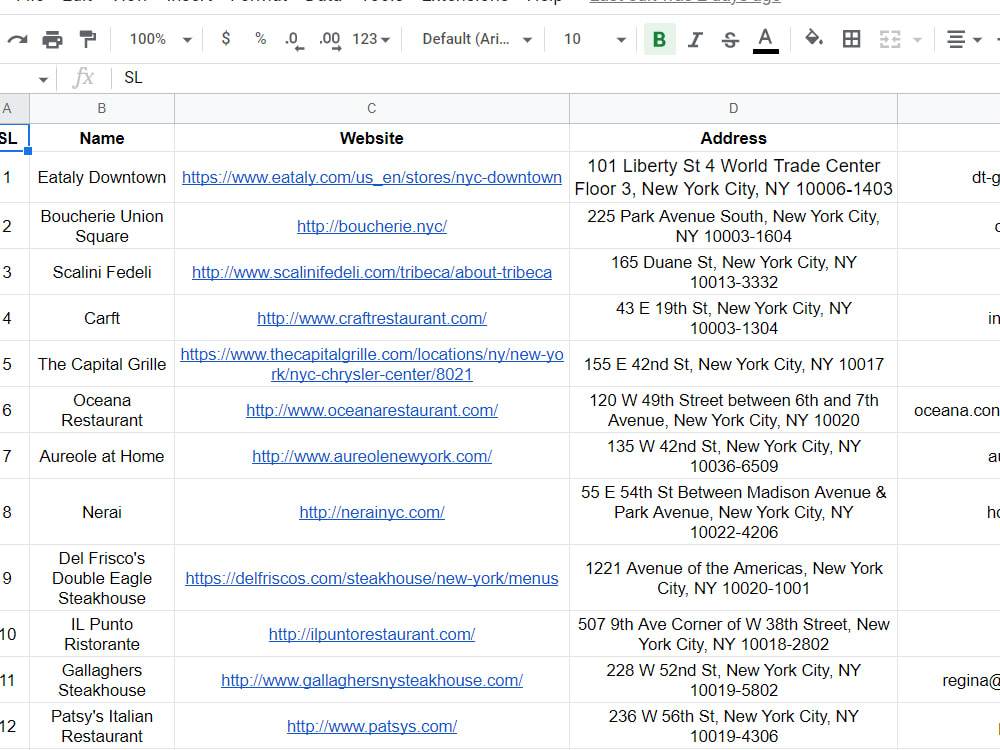
Task: Select the Nerai name cell
Action: (101, 512)
